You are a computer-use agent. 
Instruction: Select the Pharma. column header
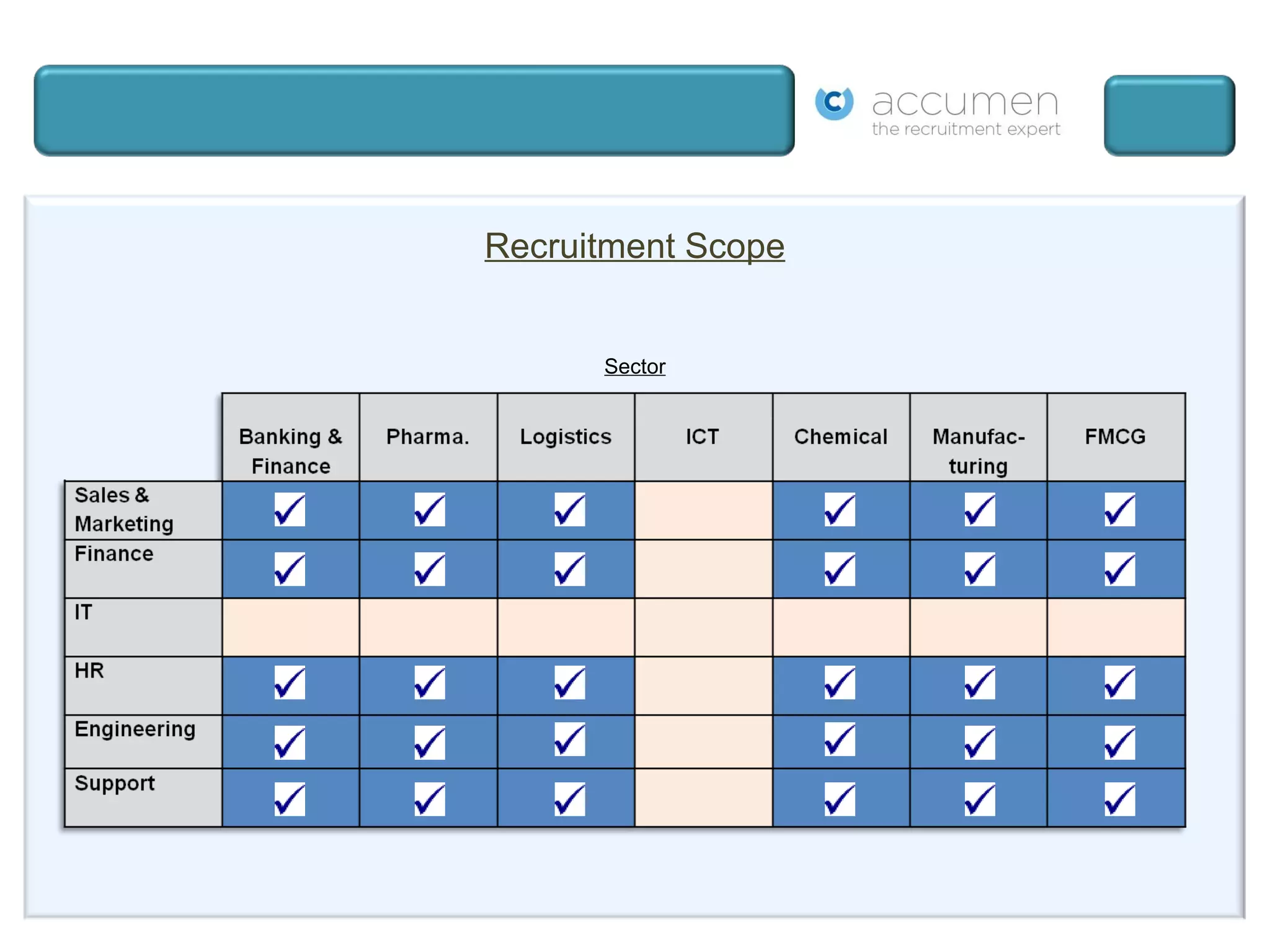click(x=429, y=438)
